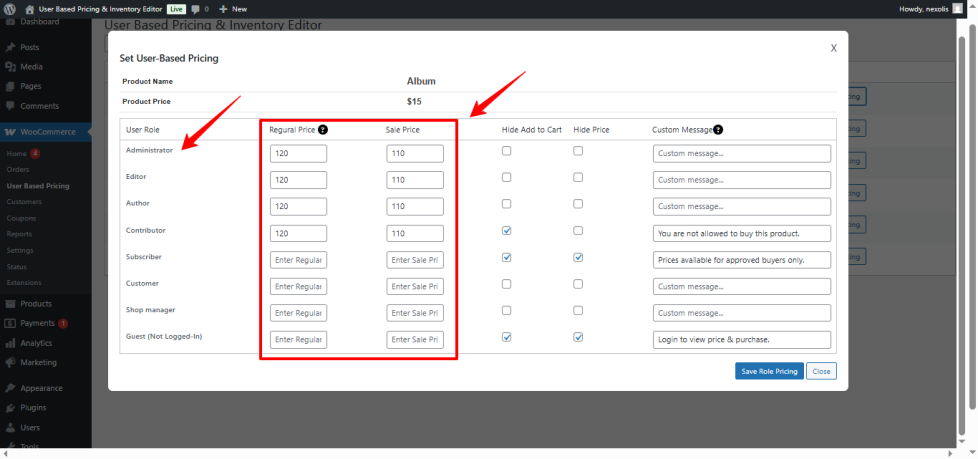Check Hide Price for Shop manager
This screenshot has height=459, width=978.
(x=578, y=310)
